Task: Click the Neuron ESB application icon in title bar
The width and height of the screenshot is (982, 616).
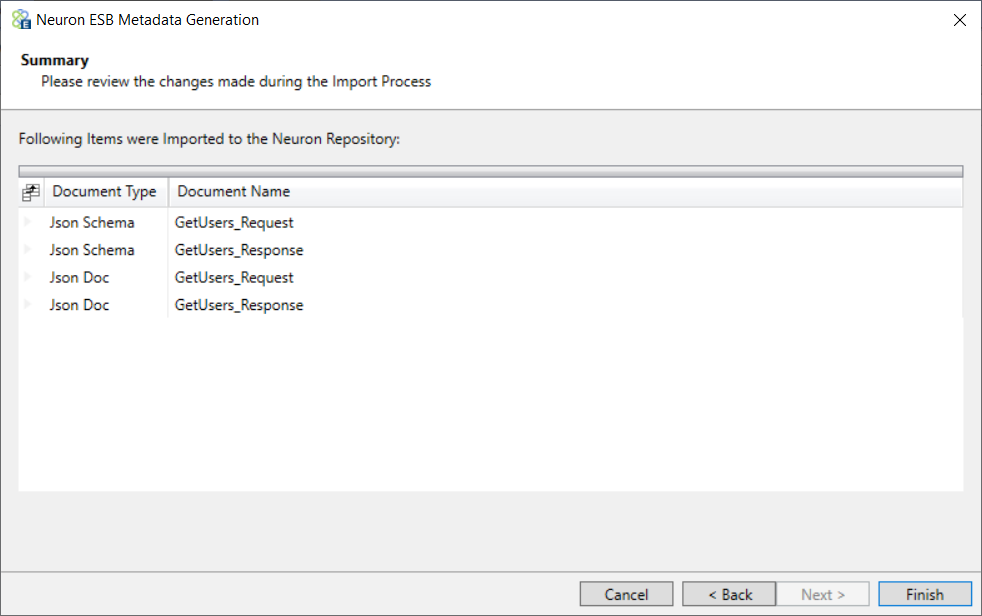Action: click(21, 19)
